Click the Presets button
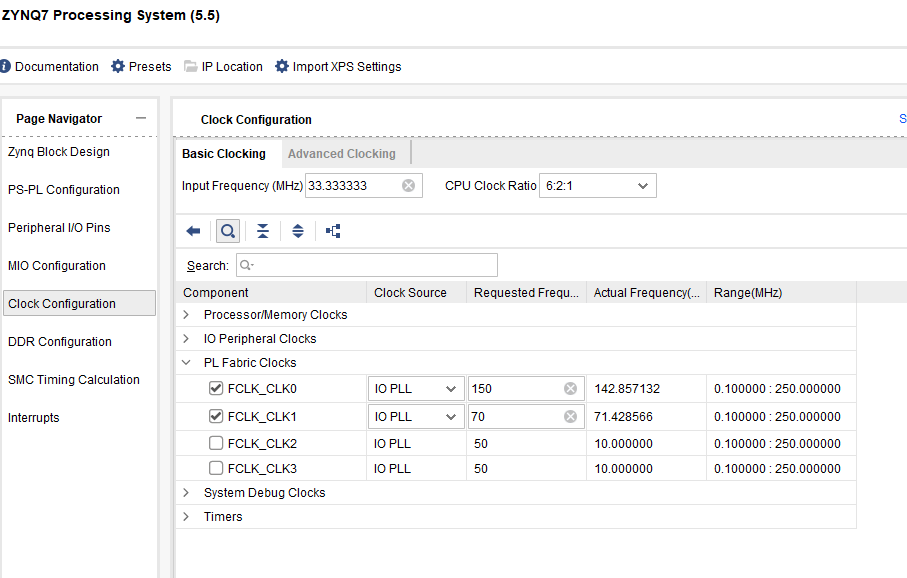This screenshot has width=907, height=578. [141, 67]
